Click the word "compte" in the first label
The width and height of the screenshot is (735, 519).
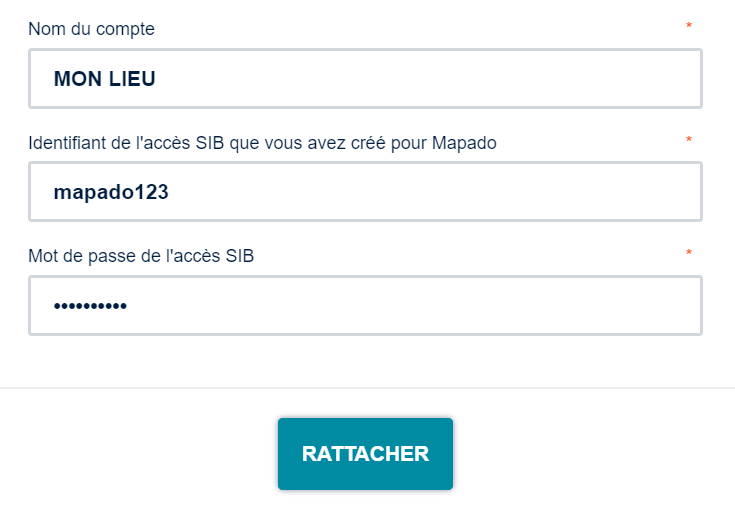point(128,29)
